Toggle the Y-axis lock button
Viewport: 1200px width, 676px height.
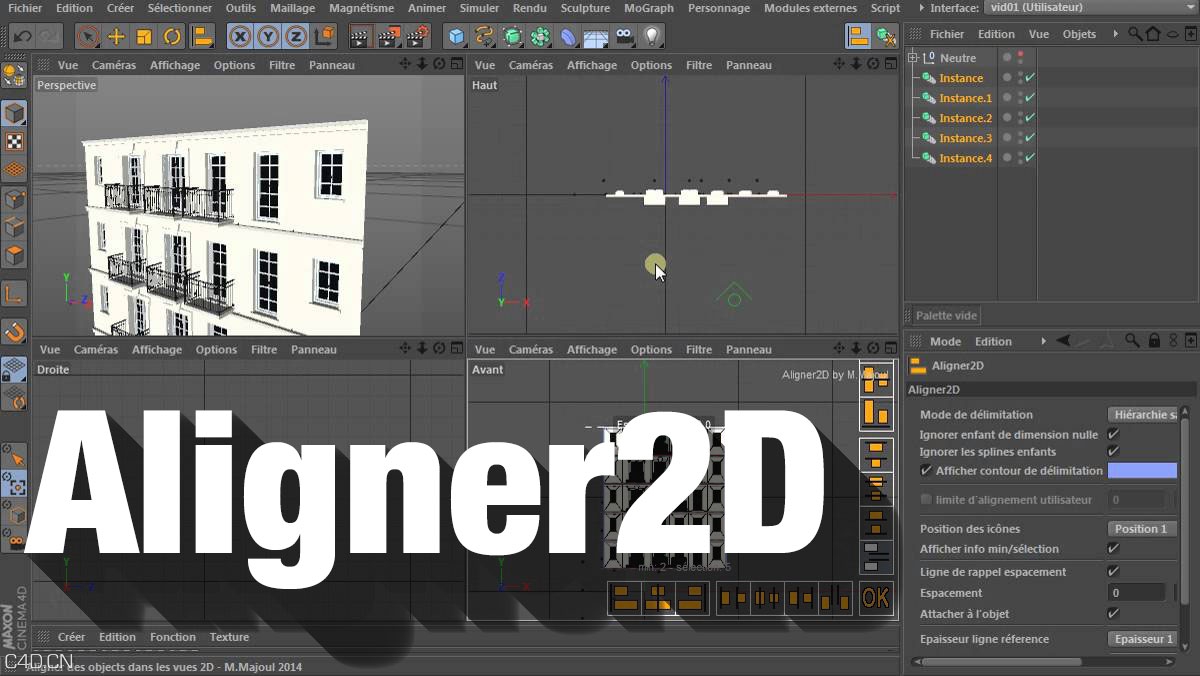click(266, 35)
